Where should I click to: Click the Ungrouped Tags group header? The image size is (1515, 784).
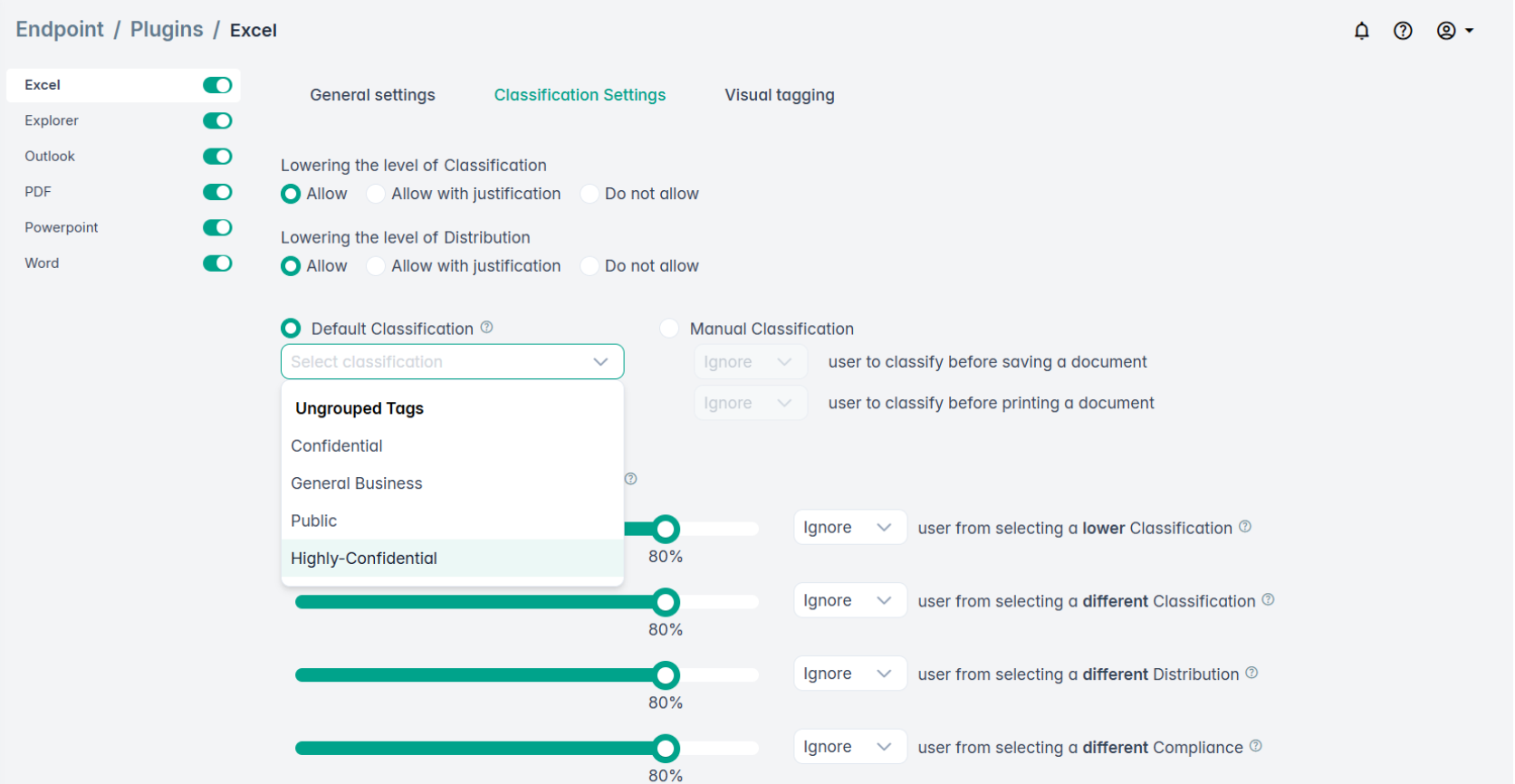pyautogui.click(x=360, y=408)
